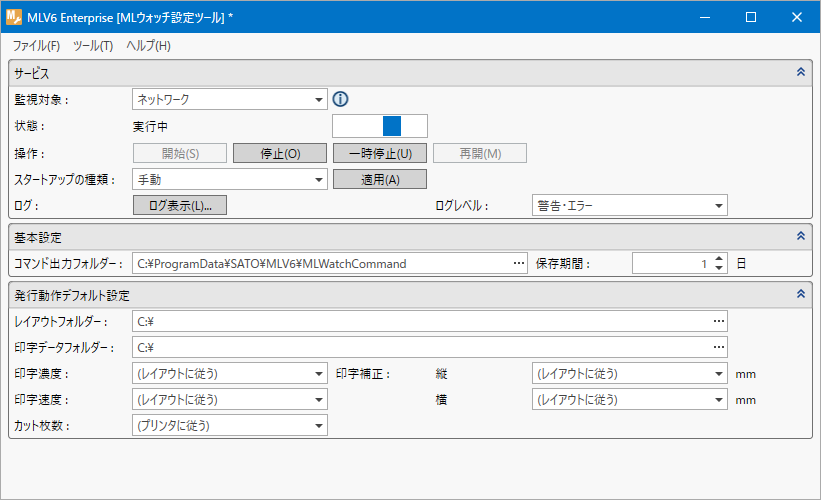Open the 印字濃度 dropdown

pyautogui.click(x=230, y=373)
